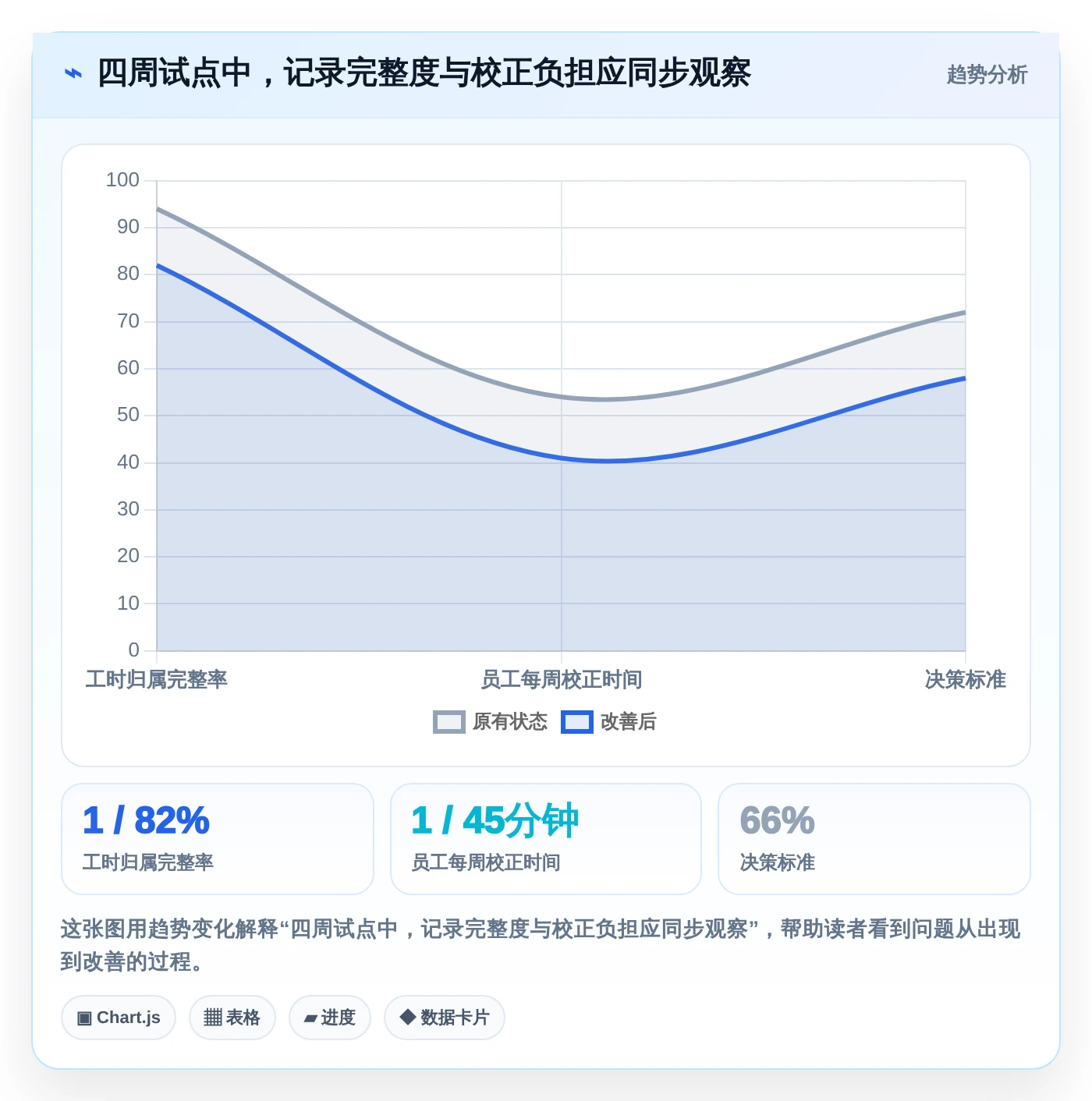This screenshot has width=1092, height=1101.
Task: Click the 改善后 legend label
Action: 629,722
